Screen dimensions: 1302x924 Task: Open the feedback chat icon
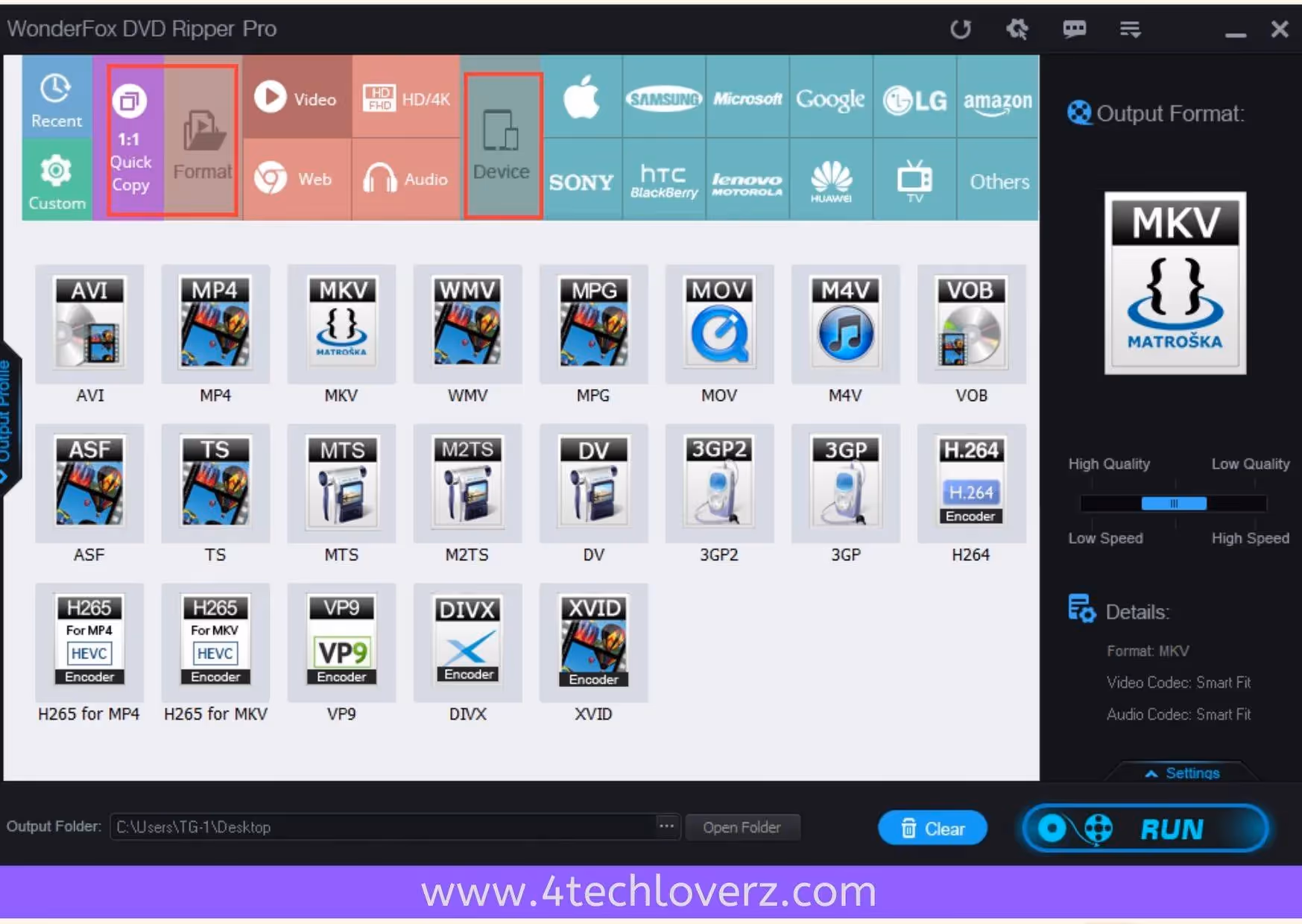click(1074, 29)
